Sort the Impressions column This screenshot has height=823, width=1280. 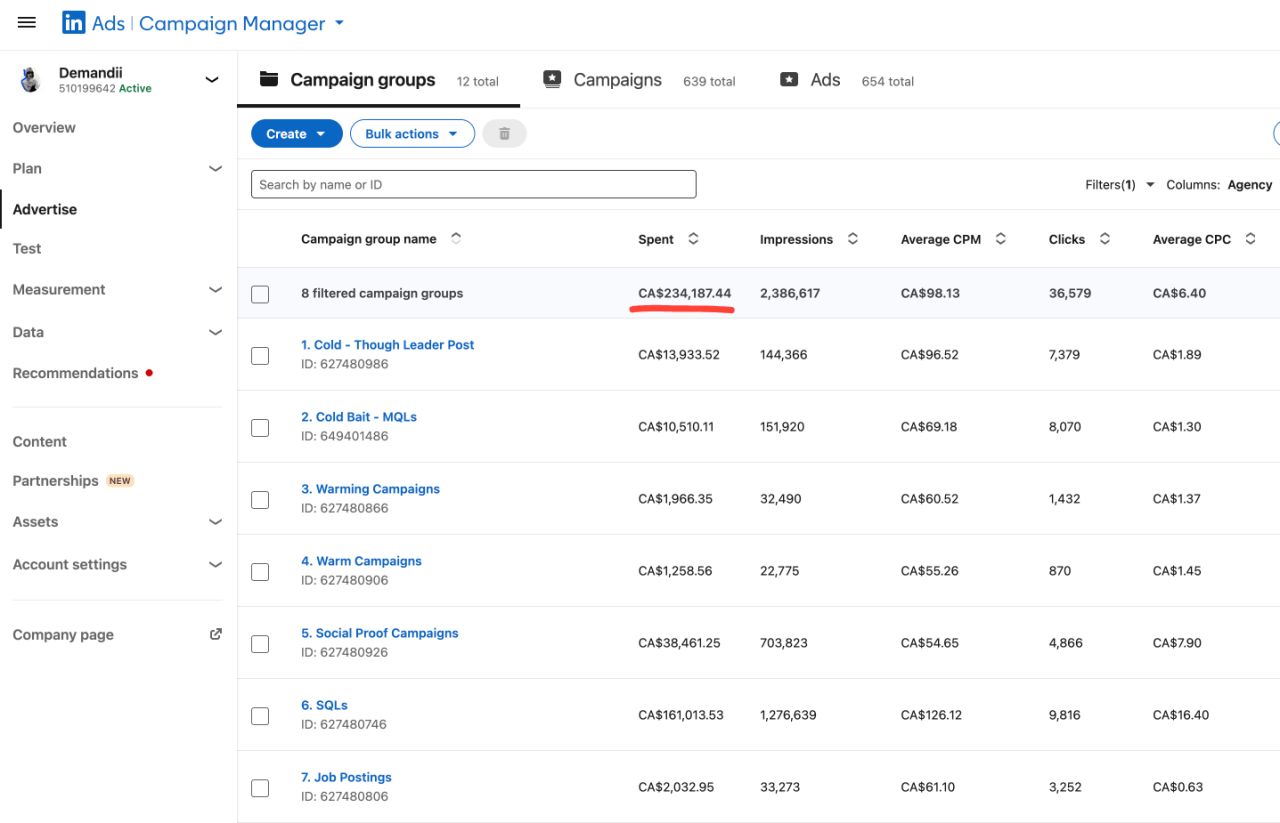(x=852, y=238)
